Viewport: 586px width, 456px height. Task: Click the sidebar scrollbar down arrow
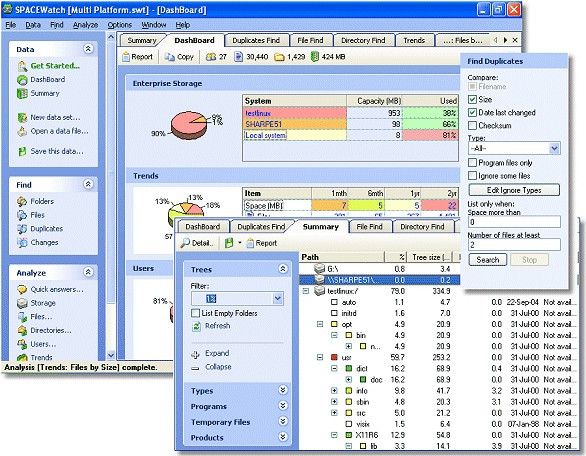tap(111, 355)
